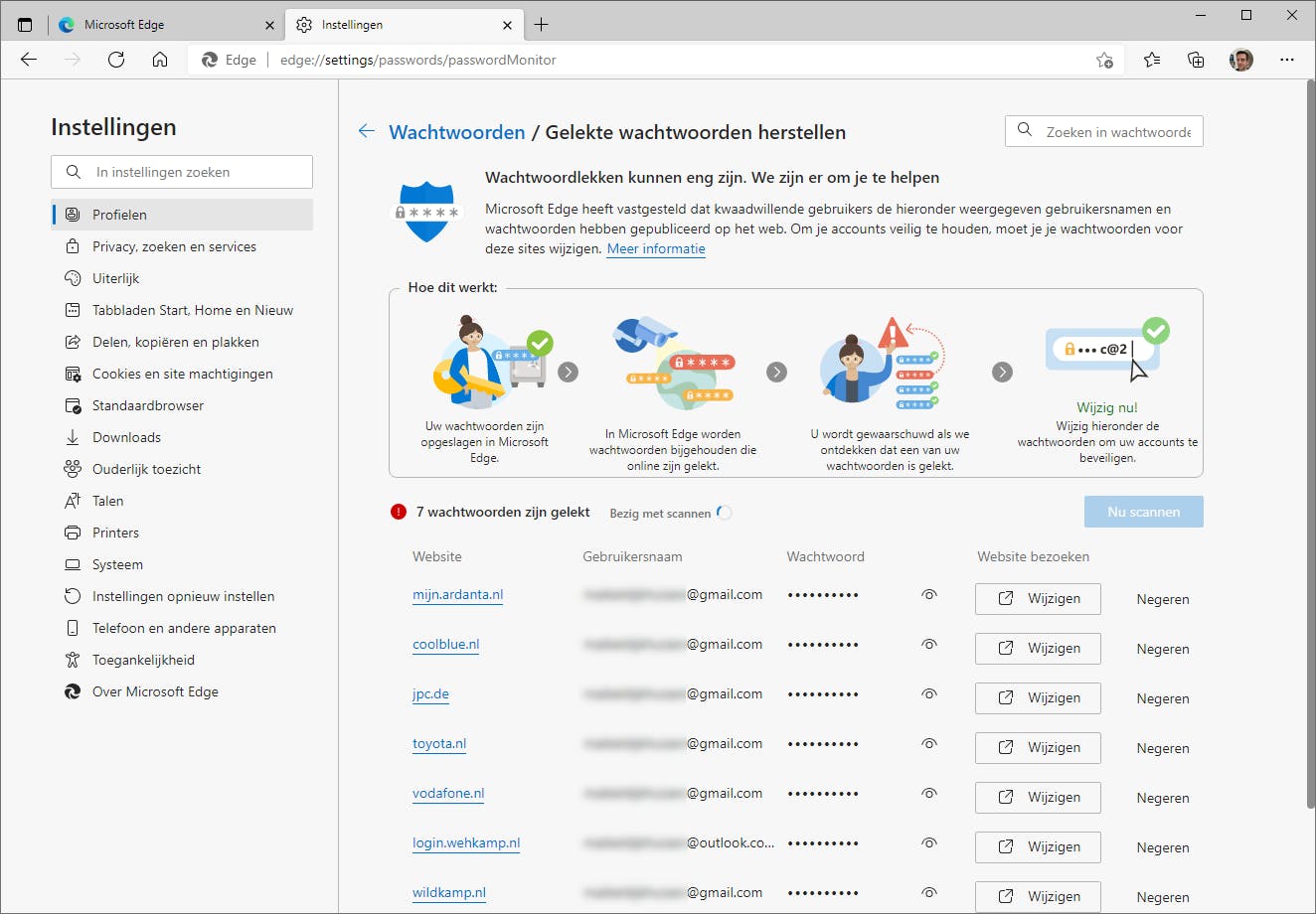
Task: Open Delen, kopiëren en plakken section
Action: [x=182, y=342]
